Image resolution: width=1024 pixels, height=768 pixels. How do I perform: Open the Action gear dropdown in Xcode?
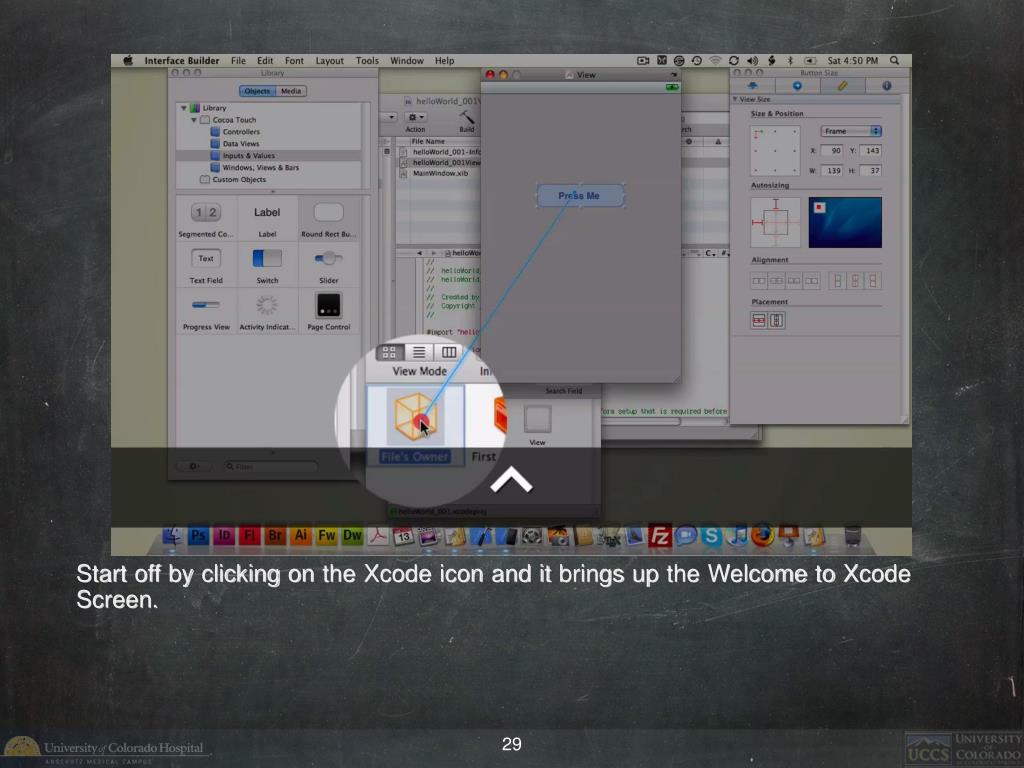pyautogui.click(x=415, y=118)
